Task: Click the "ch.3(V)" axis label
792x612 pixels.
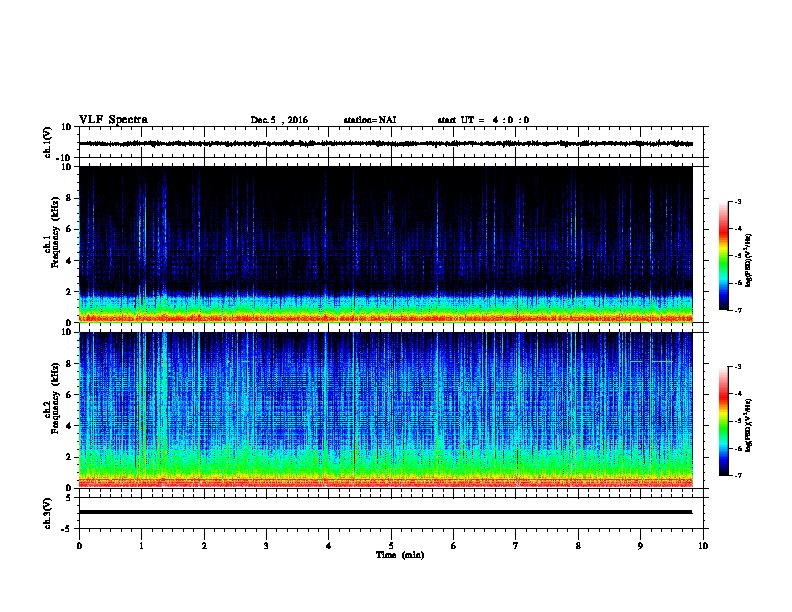Action: [47, 514]
